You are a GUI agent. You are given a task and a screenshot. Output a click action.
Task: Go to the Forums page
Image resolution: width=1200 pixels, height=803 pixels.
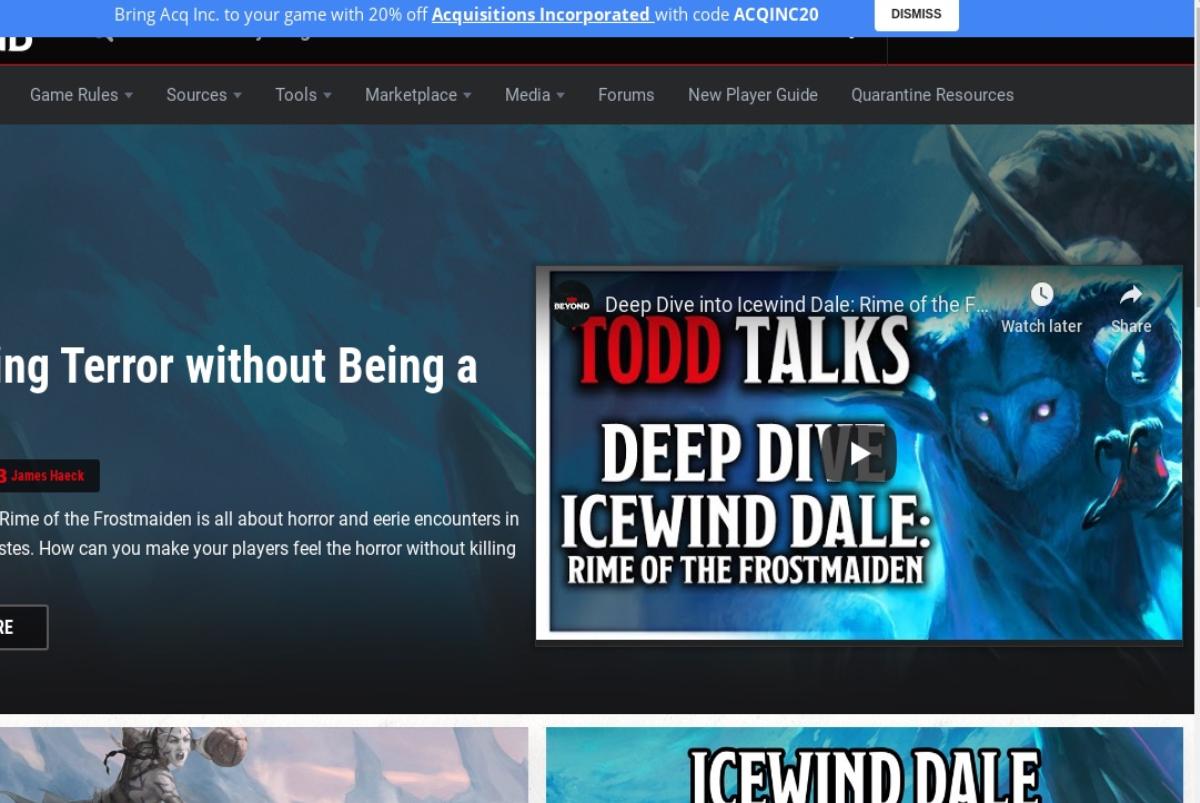(626, 95)
